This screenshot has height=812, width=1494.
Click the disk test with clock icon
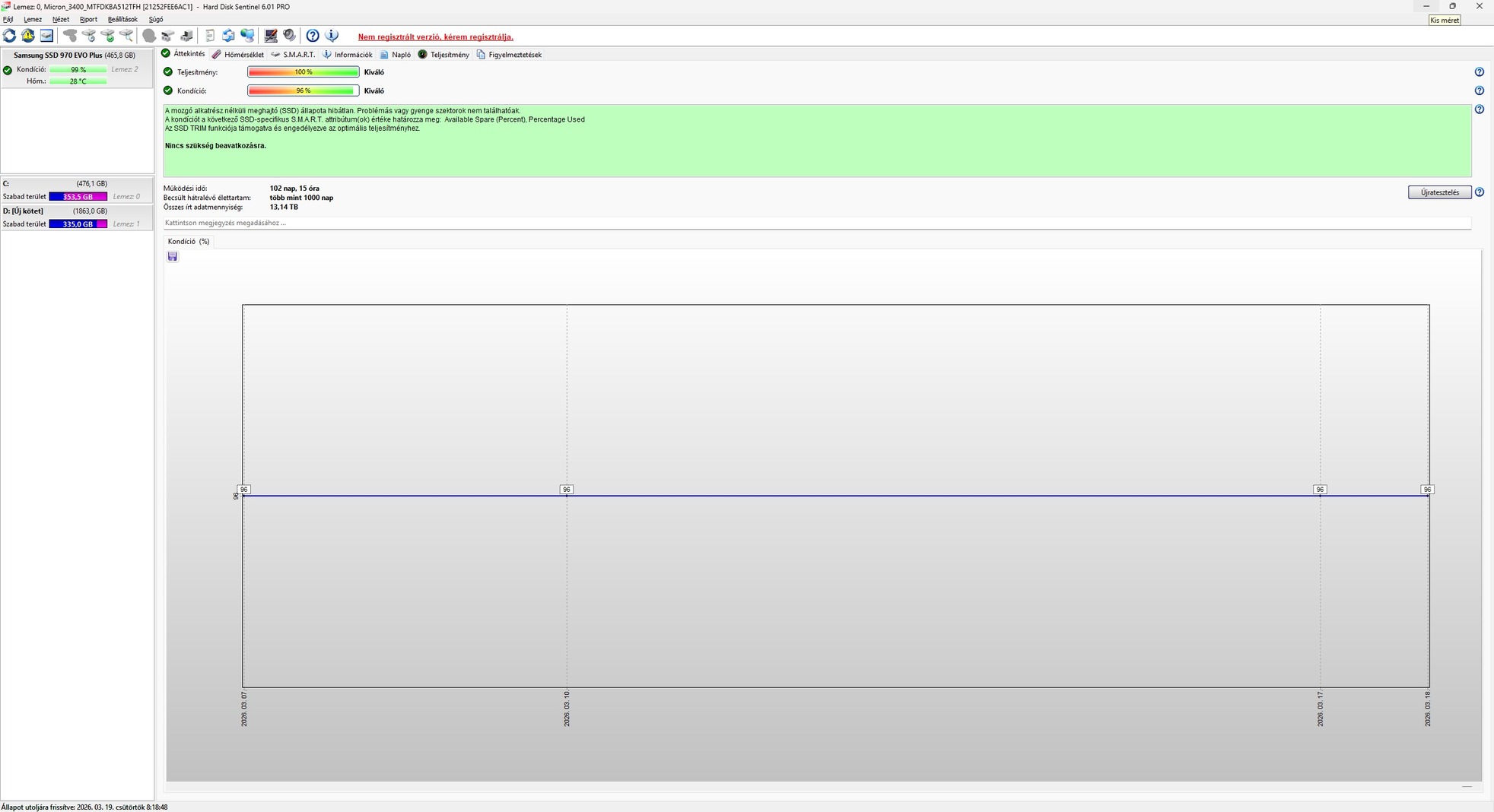pyautogui.click(x=89, y=36)
